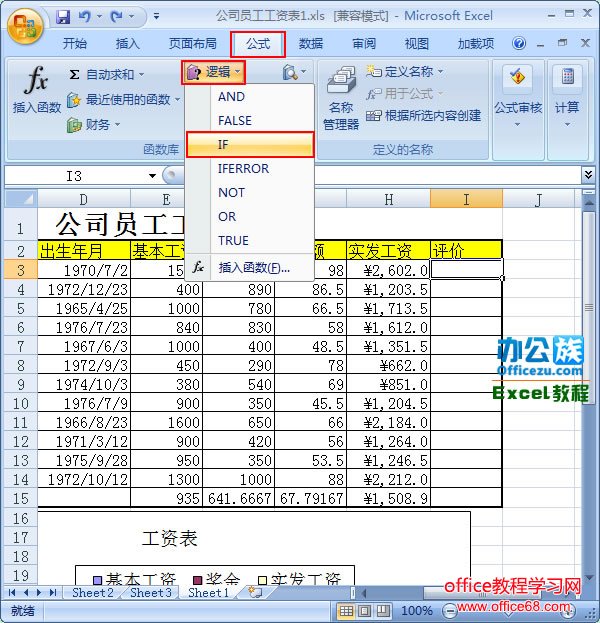The width and height of the screenshot is (600, 623).
Task: Select column D header
Action: 84,199
